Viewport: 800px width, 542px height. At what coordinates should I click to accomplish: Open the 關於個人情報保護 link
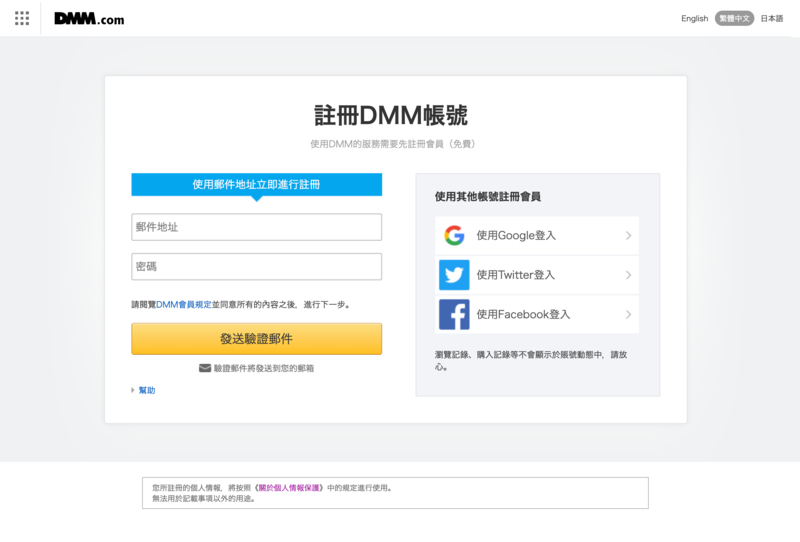[289, 488]
